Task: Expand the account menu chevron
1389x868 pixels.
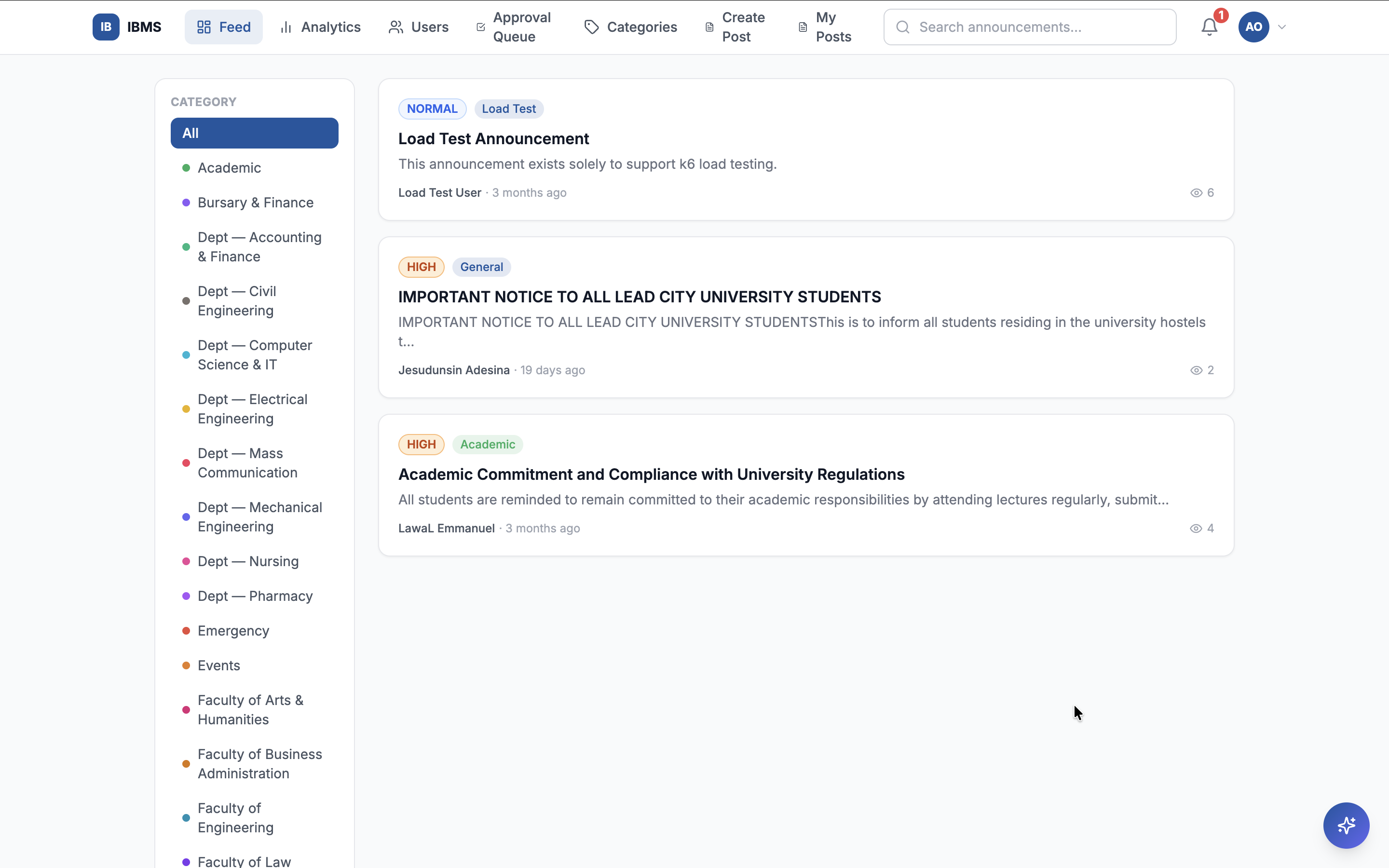Action: tap(1281, 27)
